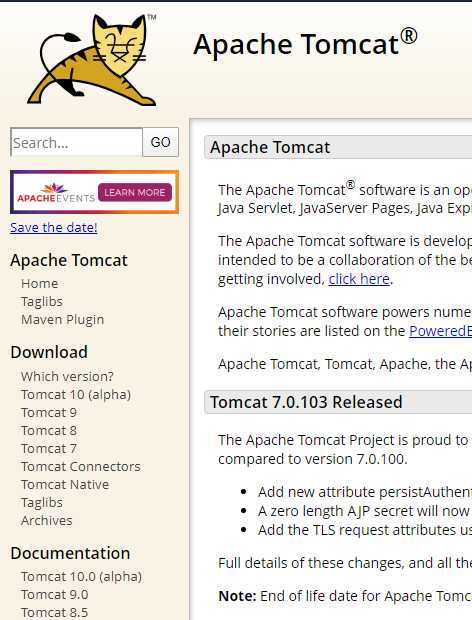Open Tomcat 10.0 (alpha) documentation
Image resolution: width=472 pixels, height=620 pixels.
click(81, 577)
